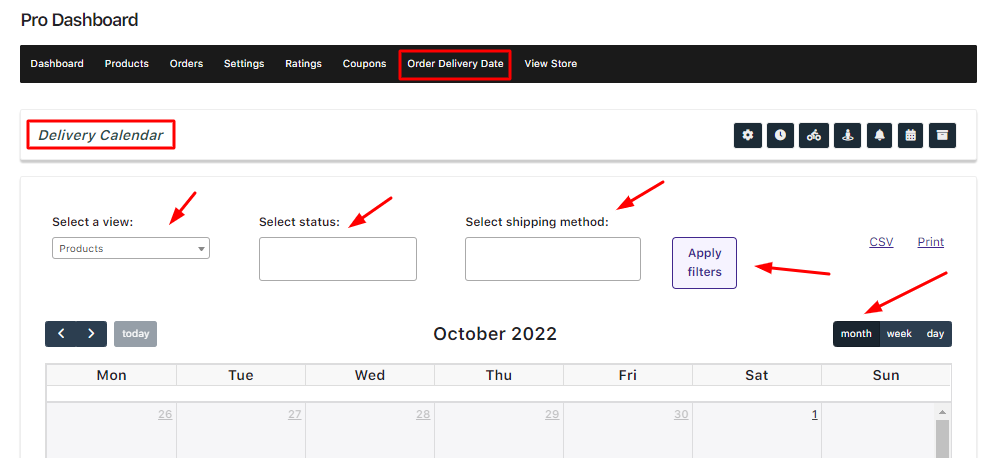Jump to today in calendar
The height and width of the screenshot is (458, 988).
(x=135, y=334)
